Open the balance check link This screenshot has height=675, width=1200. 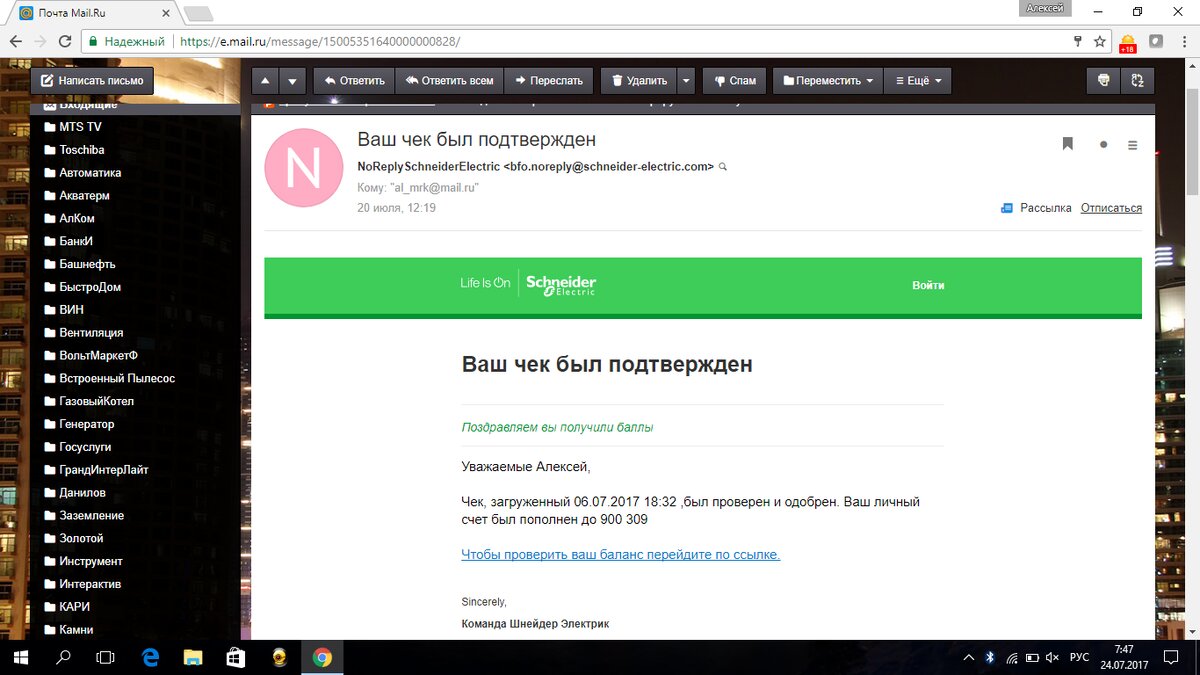click(620, 554)
